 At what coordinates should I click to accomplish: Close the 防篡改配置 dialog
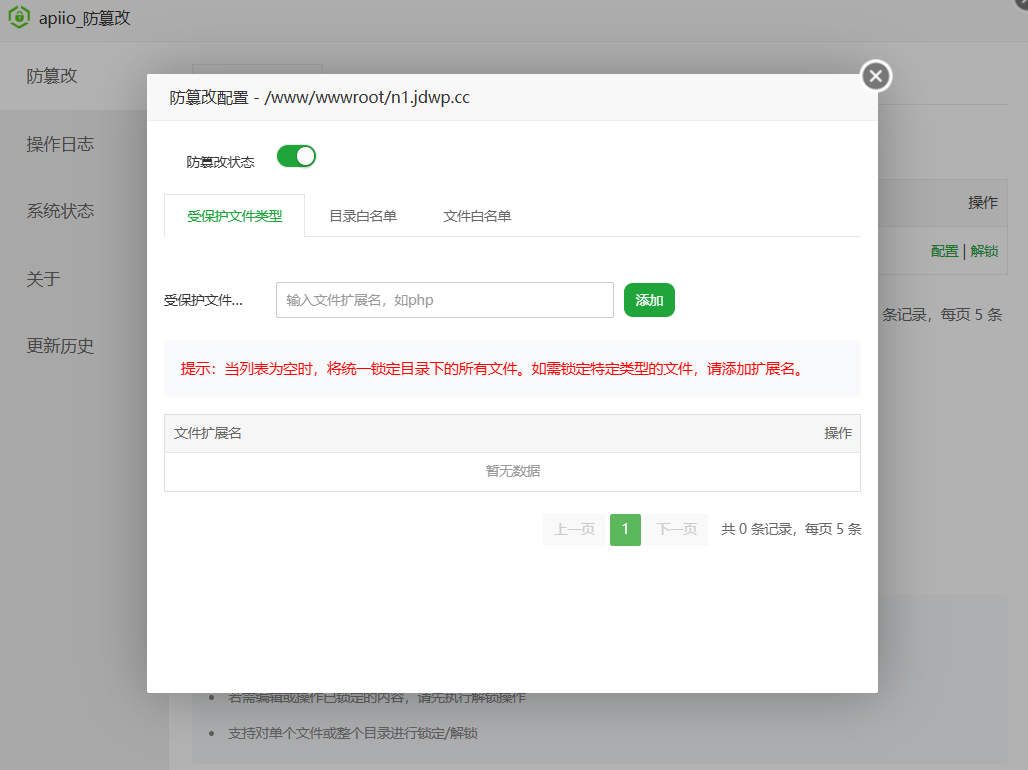tap(875, 75)
